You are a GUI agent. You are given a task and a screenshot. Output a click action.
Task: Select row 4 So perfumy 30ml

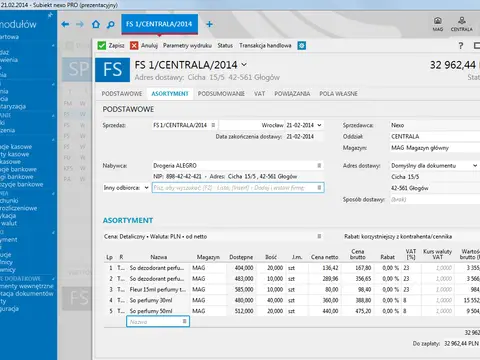292,300
